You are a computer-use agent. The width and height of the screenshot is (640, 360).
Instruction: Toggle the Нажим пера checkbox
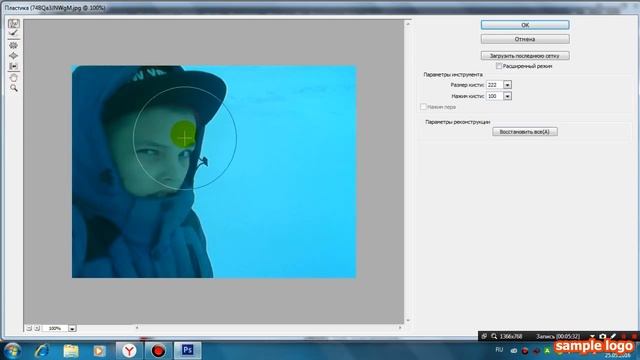(x=423, y=107)
